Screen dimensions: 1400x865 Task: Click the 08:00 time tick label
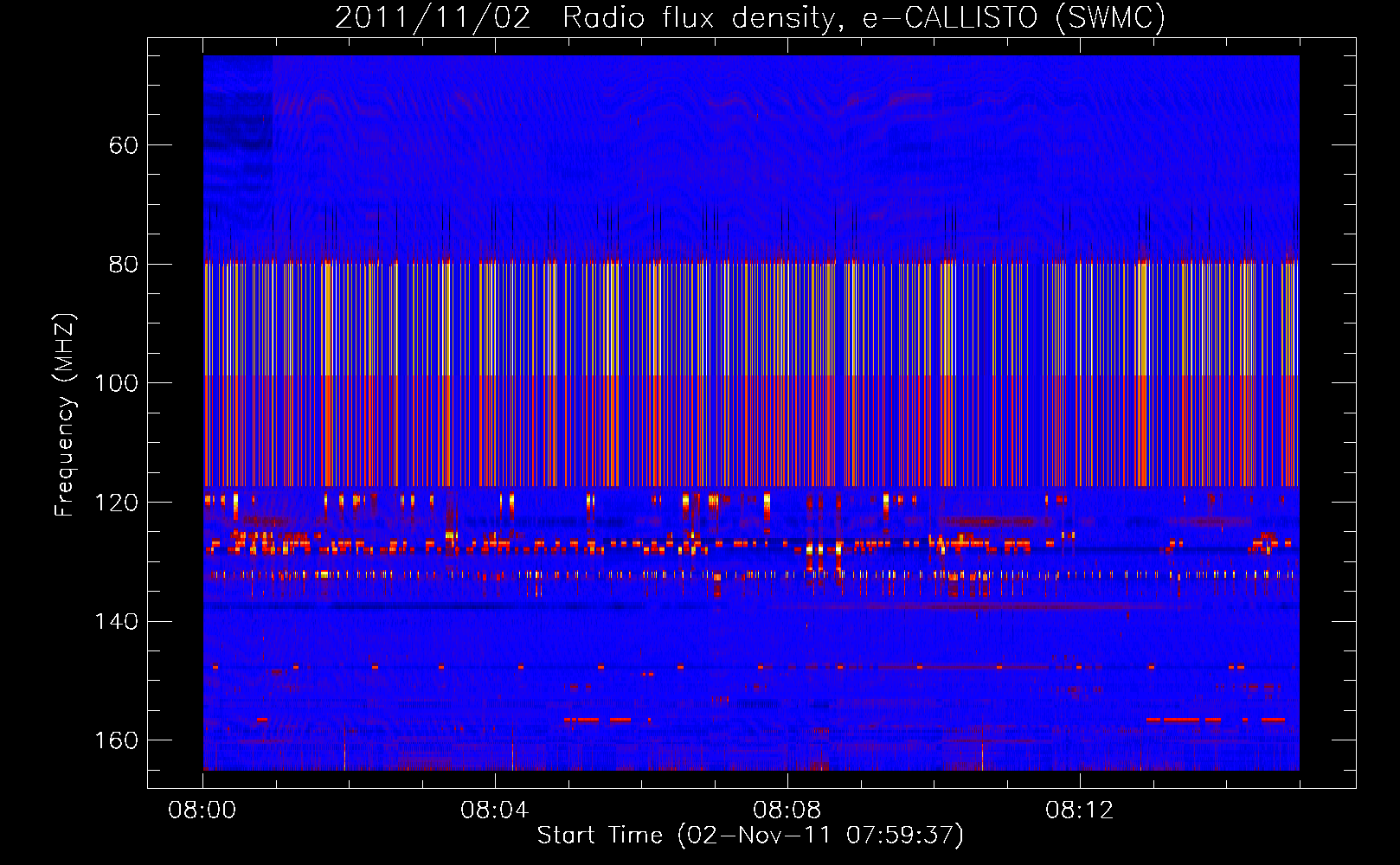[202, 811]
